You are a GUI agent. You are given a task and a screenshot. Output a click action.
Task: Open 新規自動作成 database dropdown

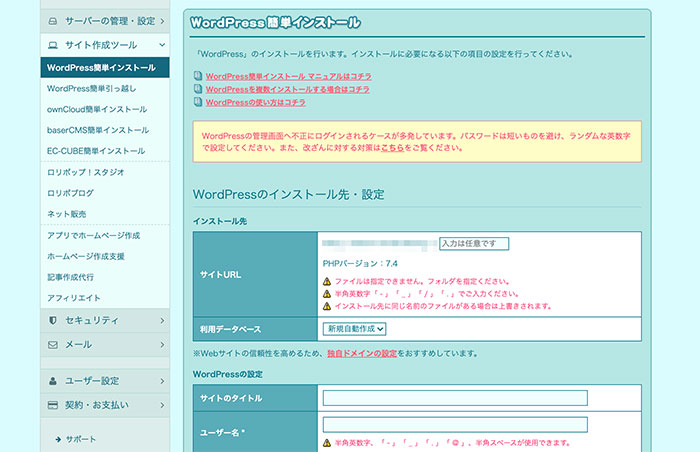(354, 329)
